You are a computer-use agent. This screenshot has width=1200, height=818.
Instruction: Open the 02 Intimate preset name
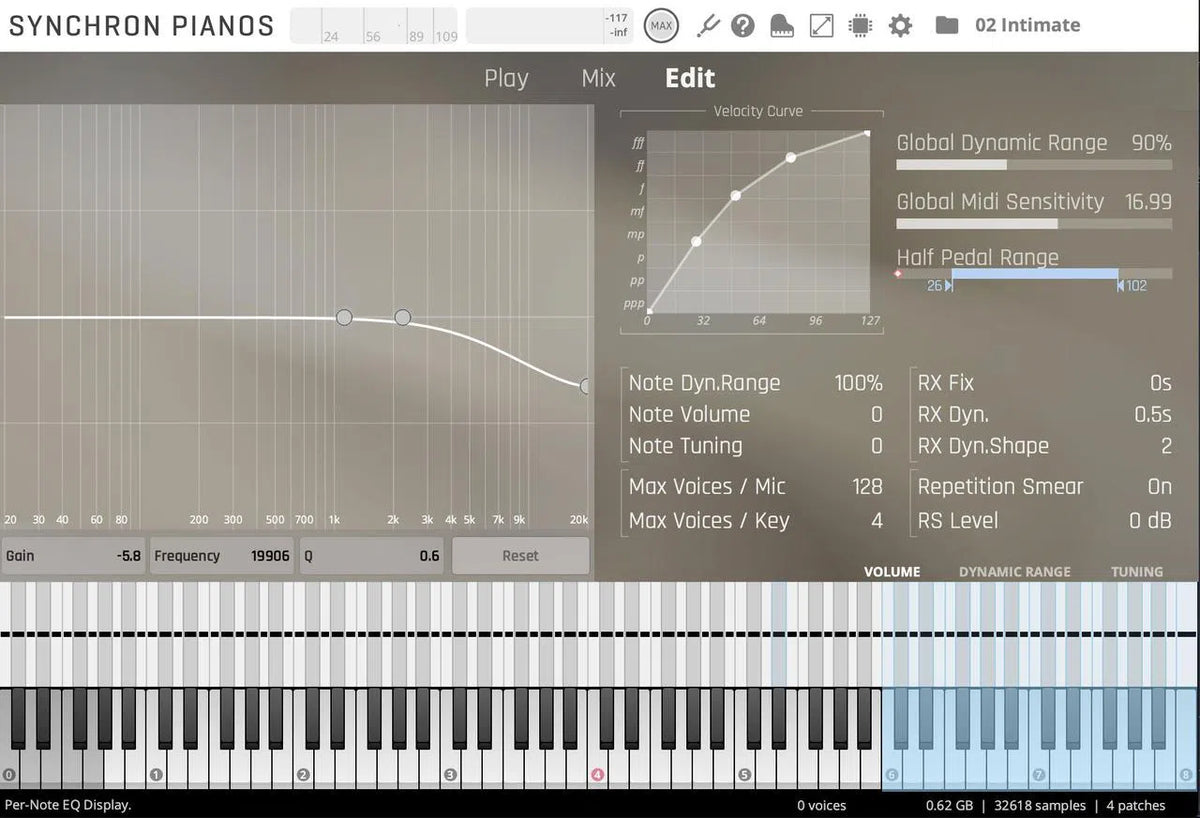point(1027,25)
